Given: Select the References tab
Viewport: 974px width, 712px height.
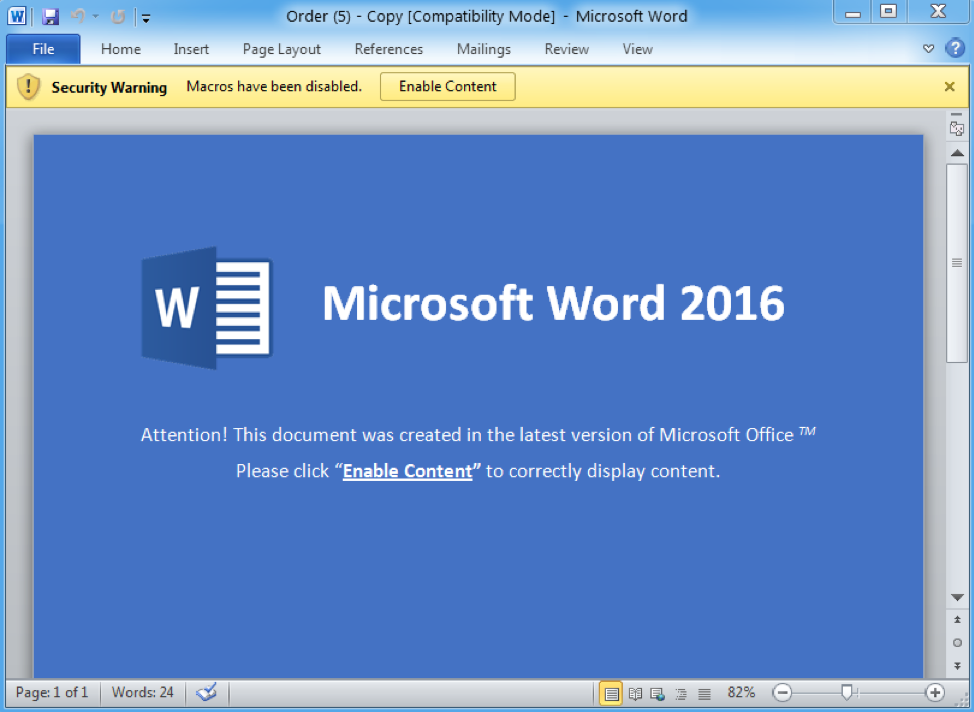Looking at the screenshot, I should 389,49.
